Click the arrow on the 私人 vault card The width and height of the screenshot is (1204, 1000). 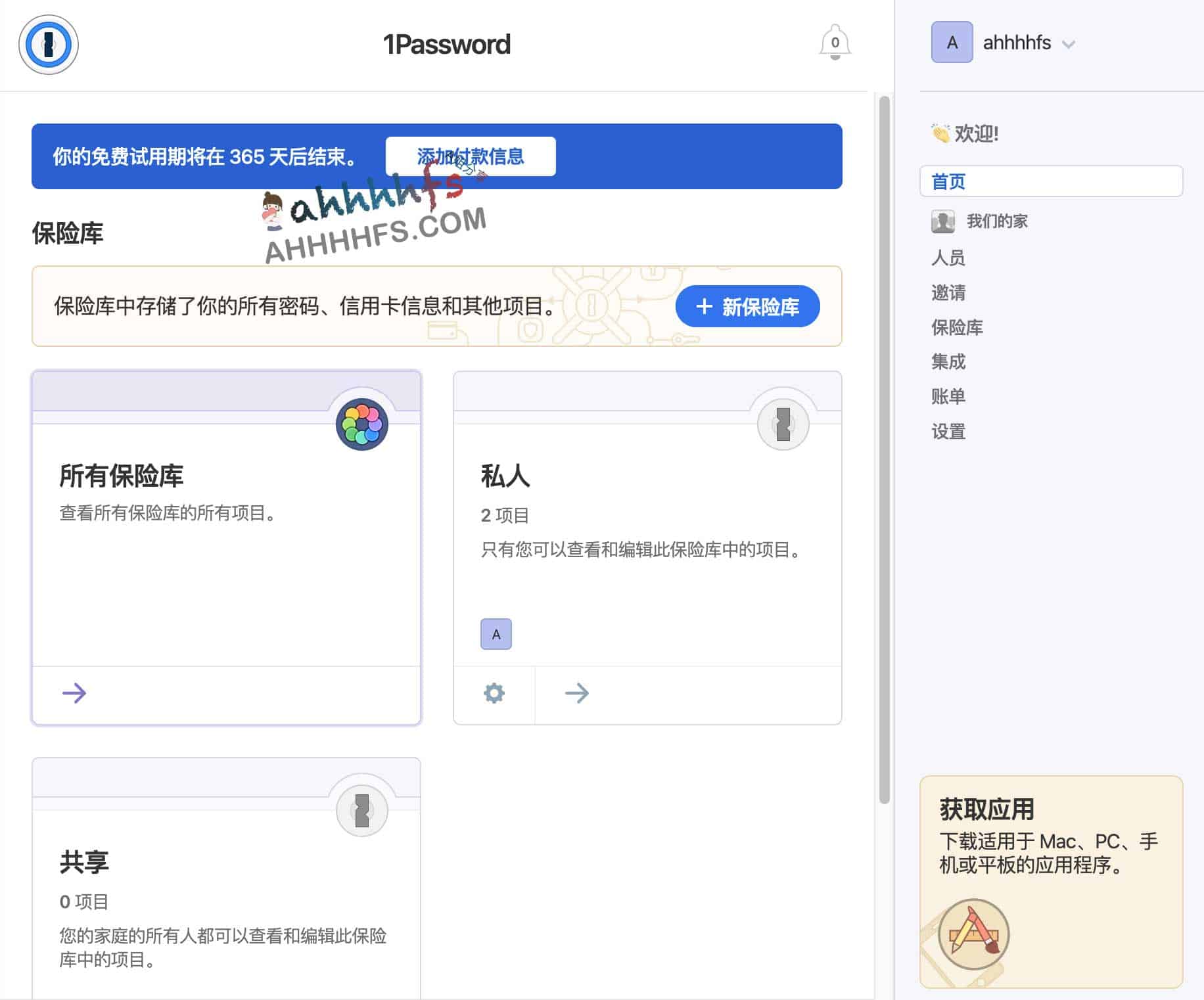pyautogui.click(x=576, y=694)
